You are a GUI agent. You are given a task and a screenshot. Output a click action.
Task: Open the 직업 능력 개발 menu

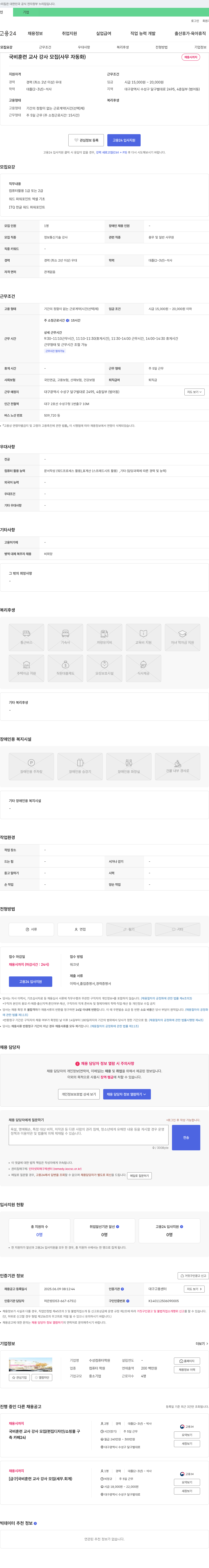click(x=143, y=33)
